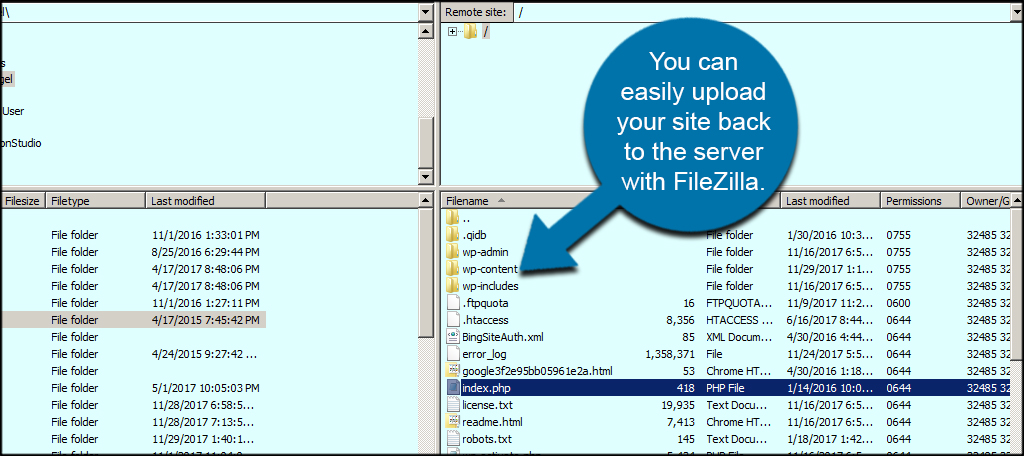
Task: Click the readme.html file name
Action: [x=492, y=422]
